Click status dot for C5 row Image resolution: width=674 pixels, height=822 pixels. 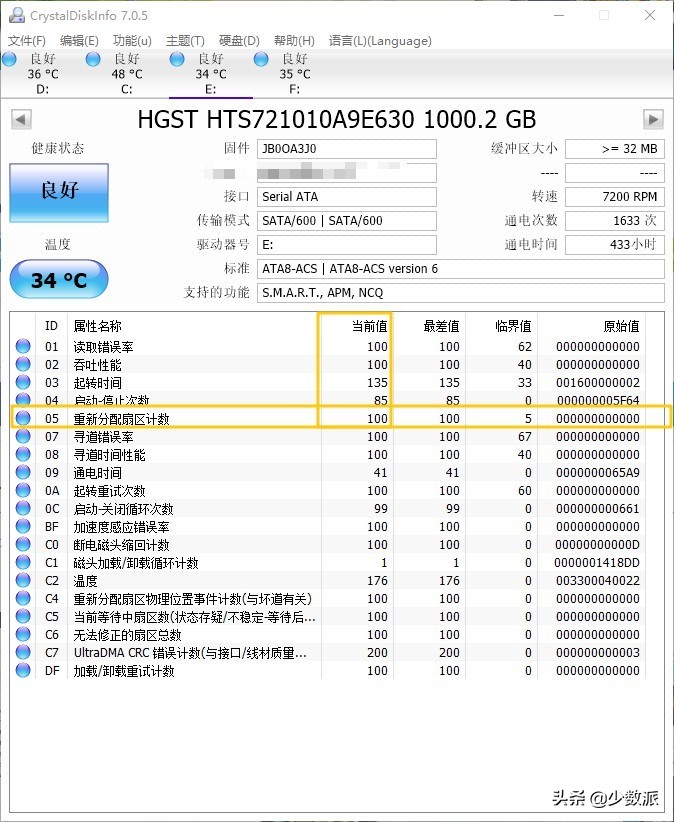(23, 616)
